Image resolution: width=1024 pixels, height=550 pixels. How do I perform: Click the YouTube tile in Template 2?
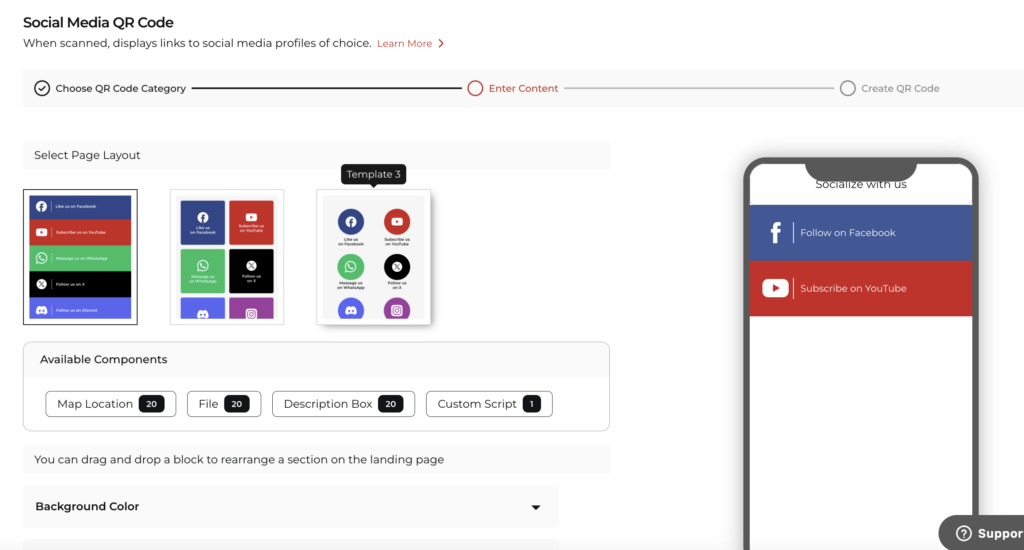251,222
